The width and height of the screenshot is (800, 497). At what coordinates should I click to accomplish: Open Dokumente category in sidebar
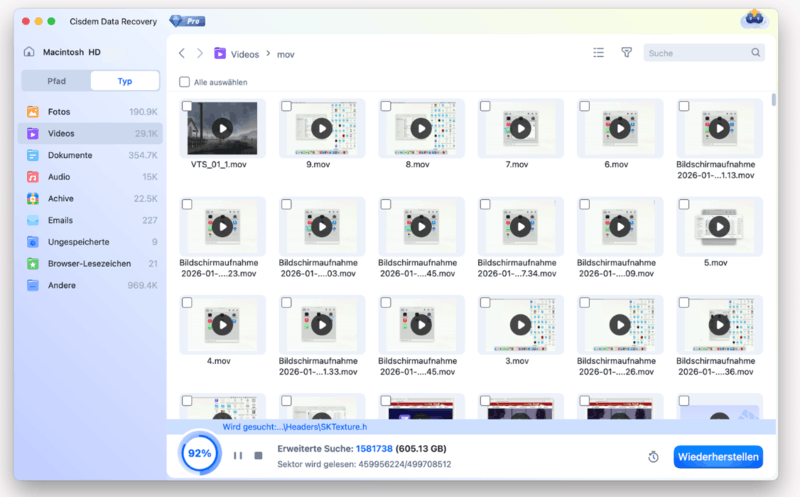(x=70, y=155)
